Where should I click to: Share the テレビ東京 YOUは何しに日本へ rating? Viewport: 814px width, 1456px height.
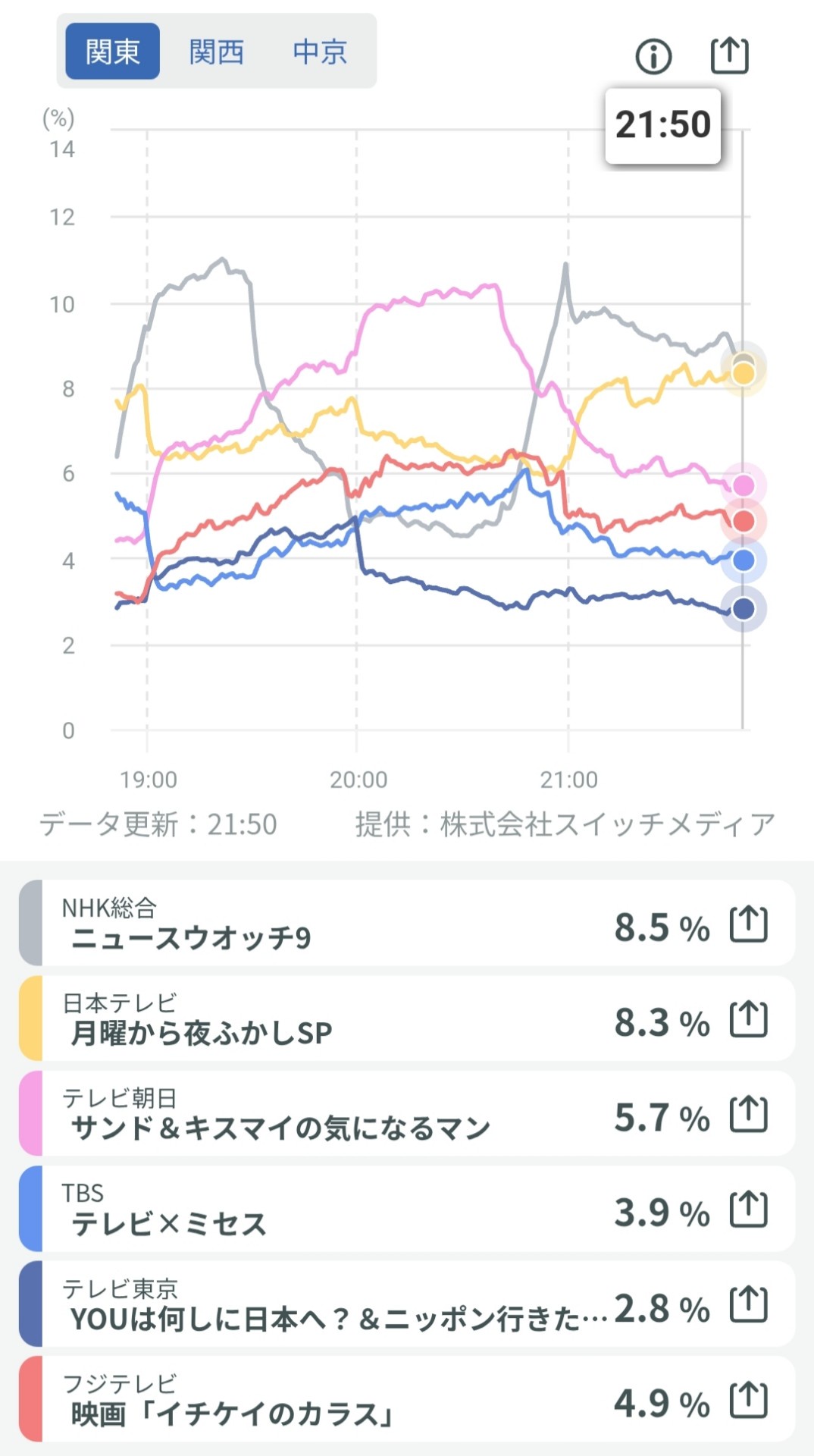(x=748, y=1305)
